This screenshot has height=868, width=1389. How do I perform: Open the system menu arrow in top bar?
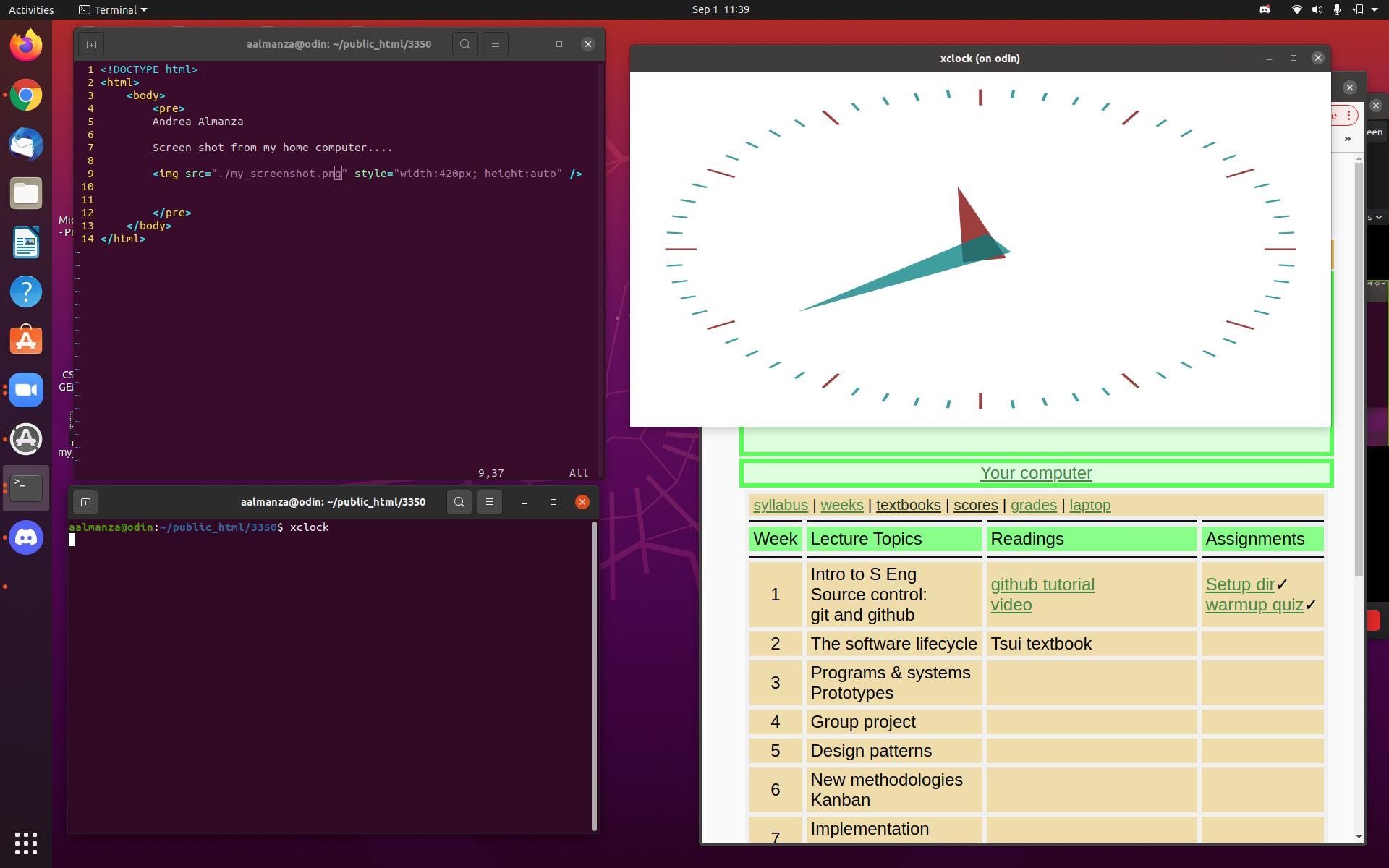coord(1374,9)
